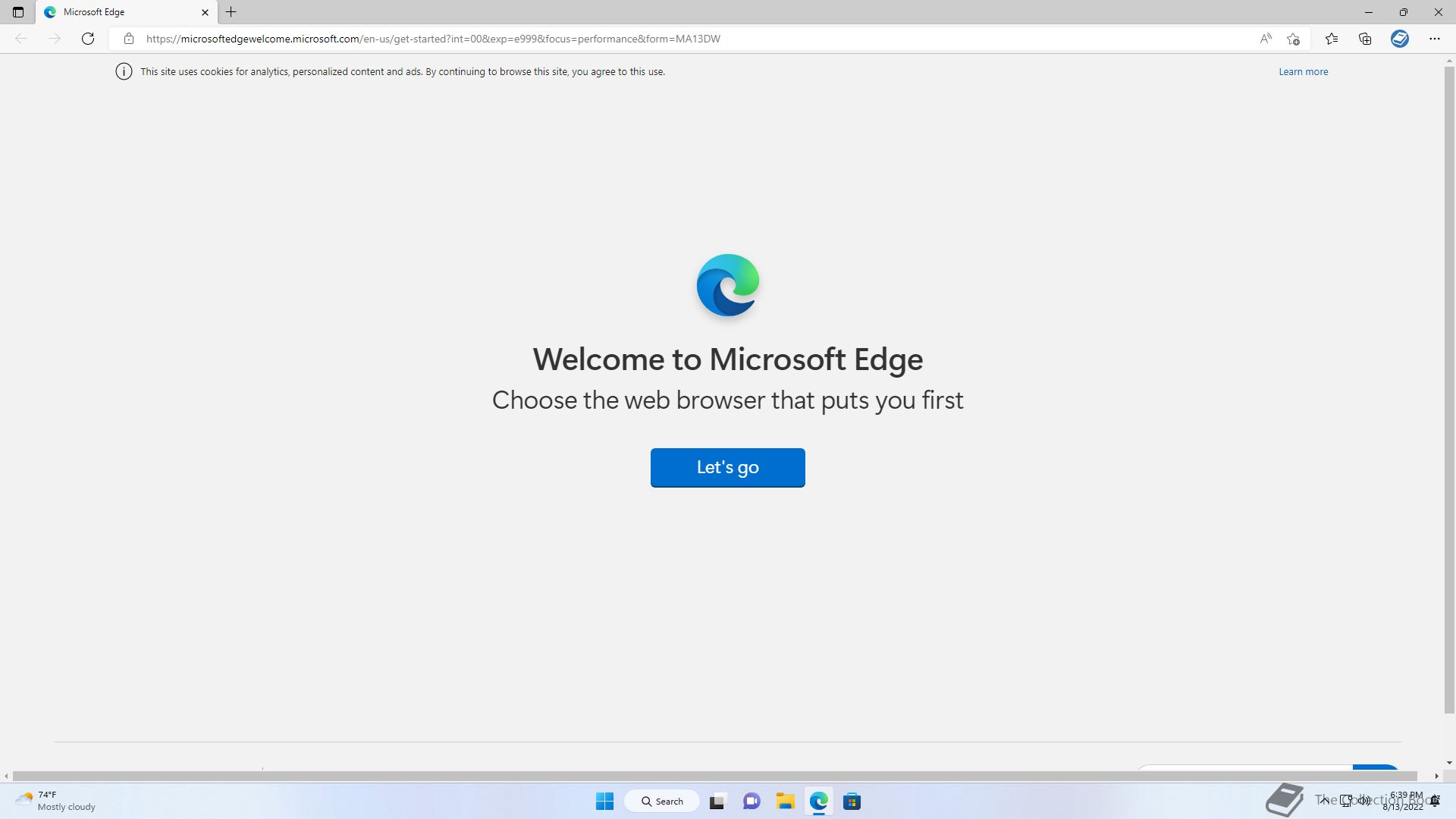Open the weather widget in taskbar
The height and width of the screenshot is (819, 1456).
point(56,802)
